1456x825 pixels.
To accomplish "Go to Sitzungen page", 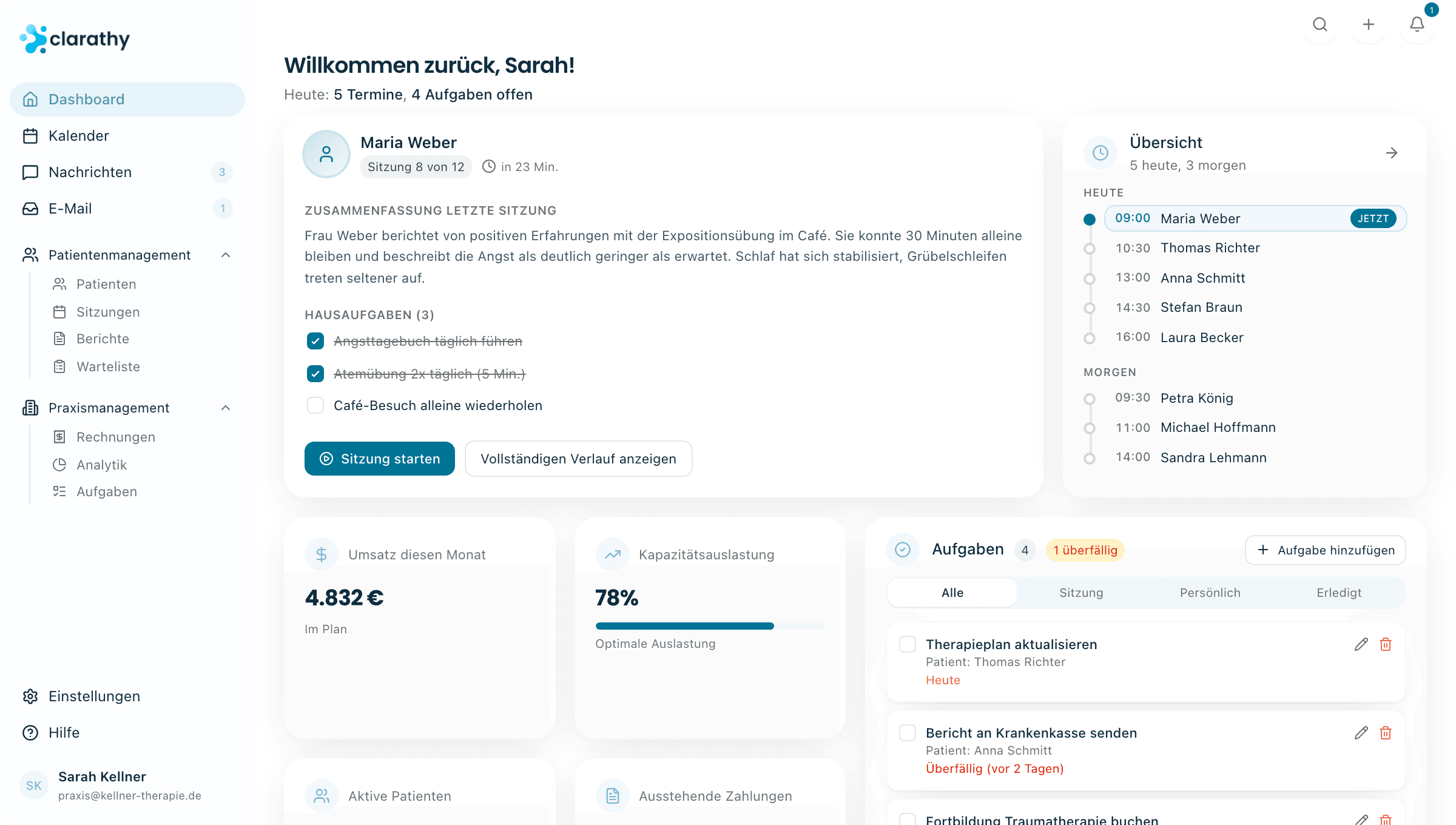I will tap(108, 312).
